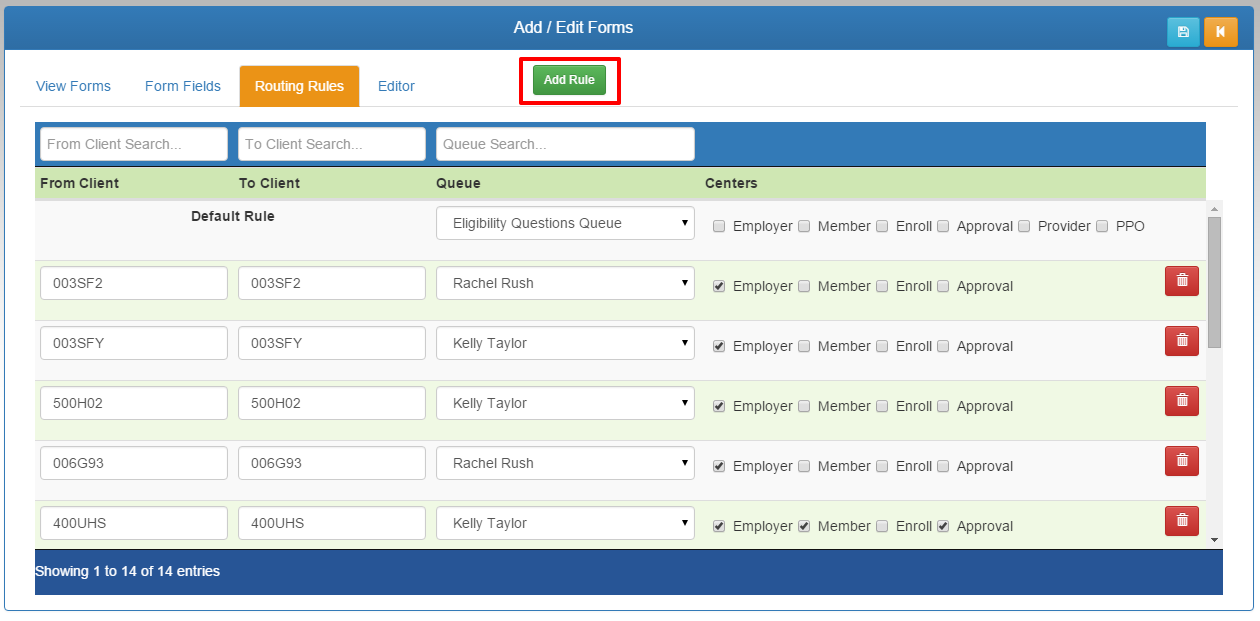Open Kelly Taylor queue dropdown for 500H02
1260x621 pixels.
tap(565, 403)
